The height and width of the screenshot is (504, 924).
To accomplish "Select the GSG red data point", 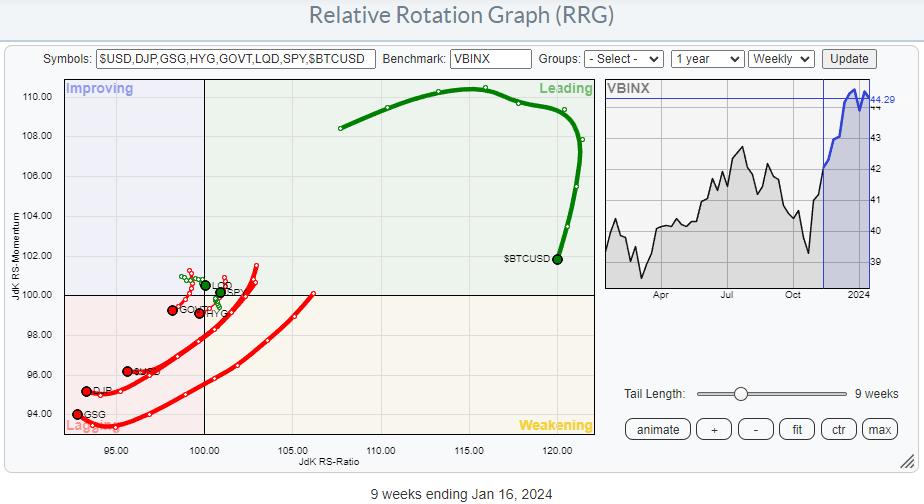I will click(x=77, y=414).
